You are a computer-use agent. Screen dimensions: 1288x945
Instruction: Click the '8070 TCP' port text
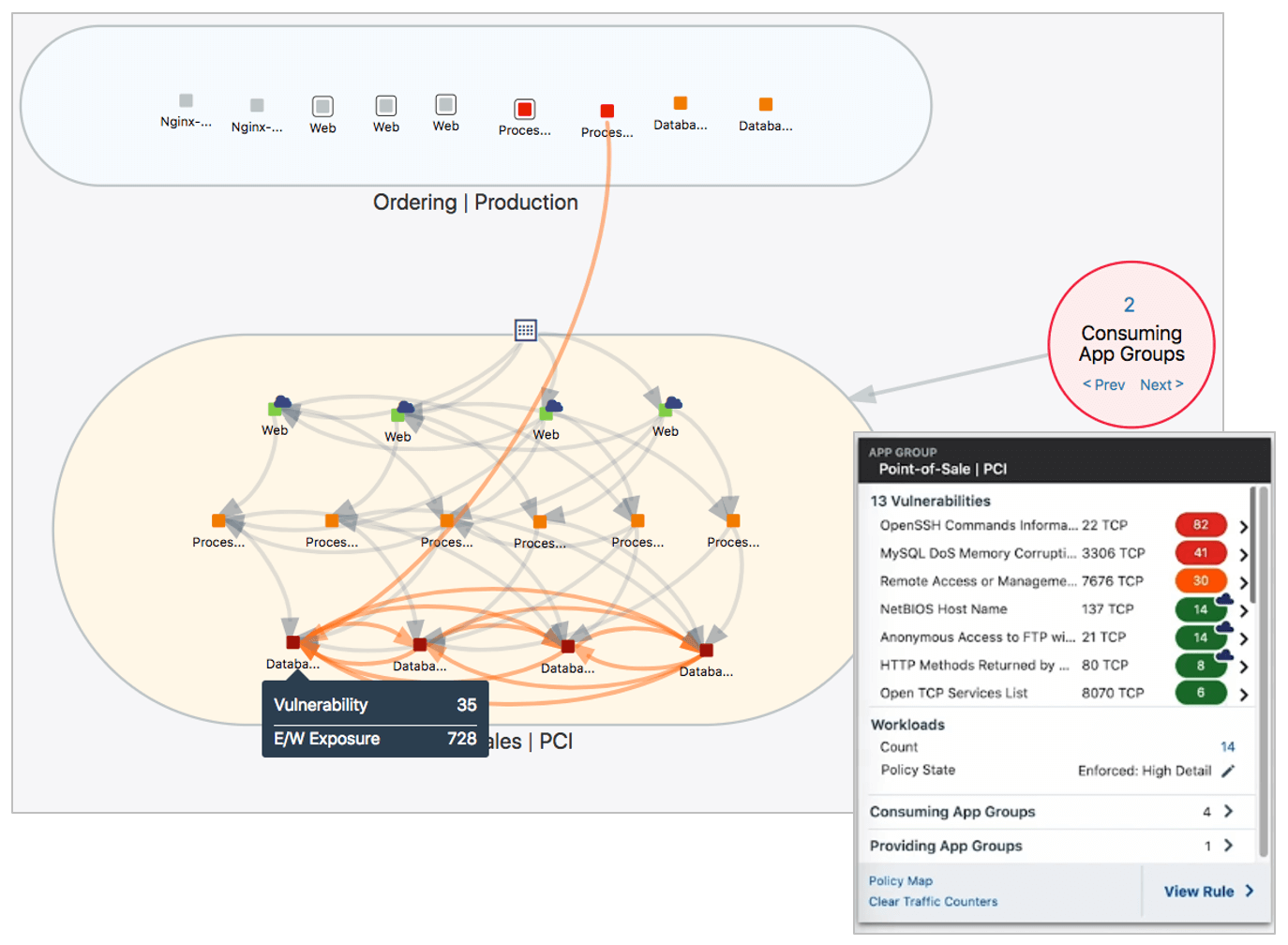[x=1113, y=693]
